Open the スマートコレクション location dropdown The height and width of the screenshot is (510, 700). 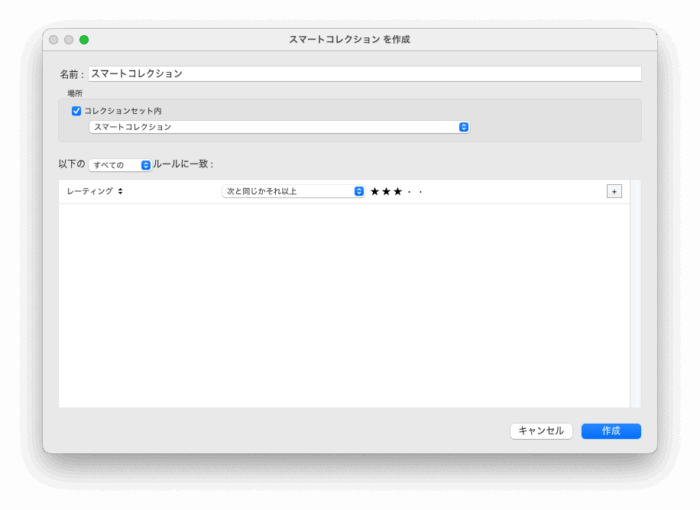pyautogui.click(x=279, y=127)
